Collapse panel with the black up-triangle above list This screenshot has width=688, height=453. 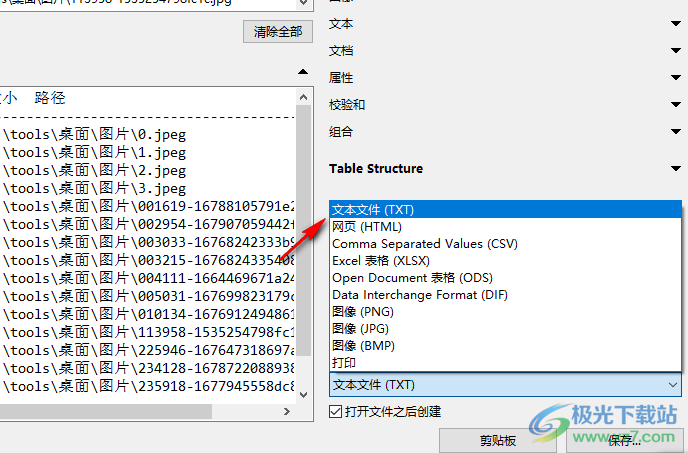tap(303, 72)
